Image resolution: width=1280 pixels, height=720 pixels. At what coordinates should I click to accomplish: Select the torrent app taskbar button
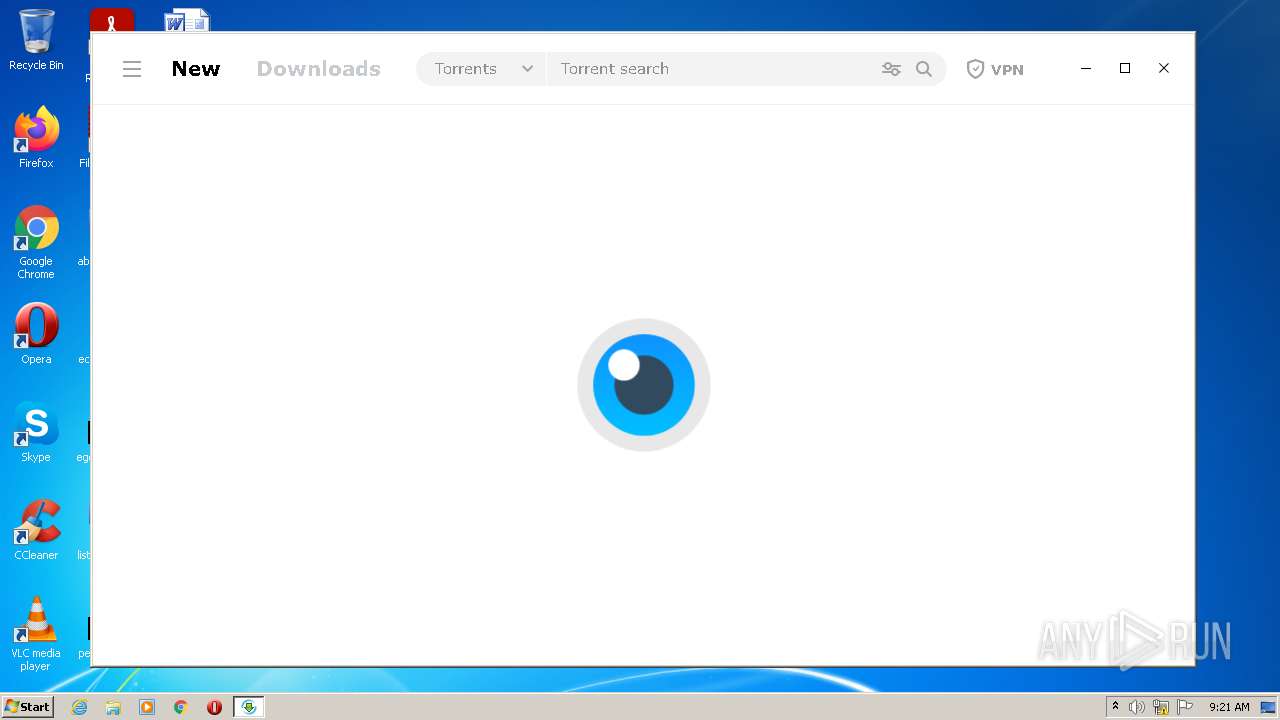point(249,707)
